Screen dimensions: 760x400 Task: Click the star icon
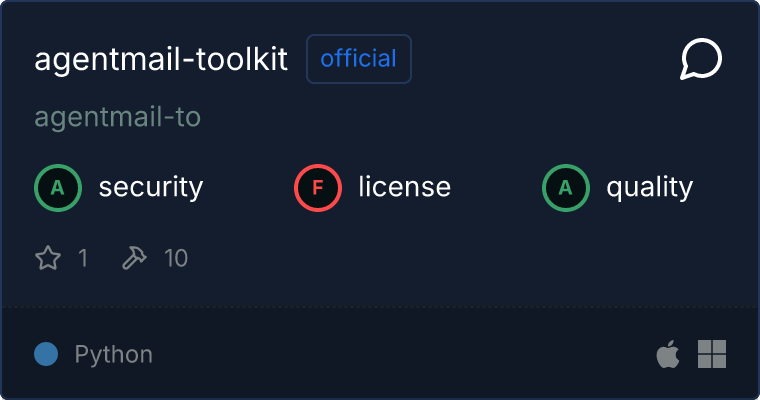(x=48, y=259)
